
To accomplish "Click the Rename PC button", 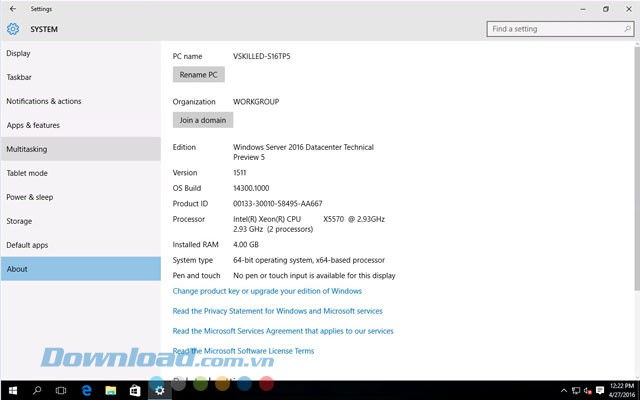I will tap(199, 75).
